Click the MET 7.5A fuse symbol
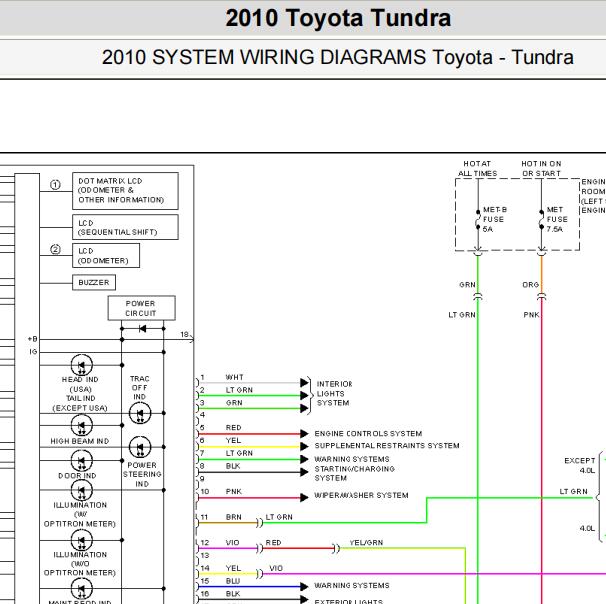606x604 pixels. coord(541,219)
